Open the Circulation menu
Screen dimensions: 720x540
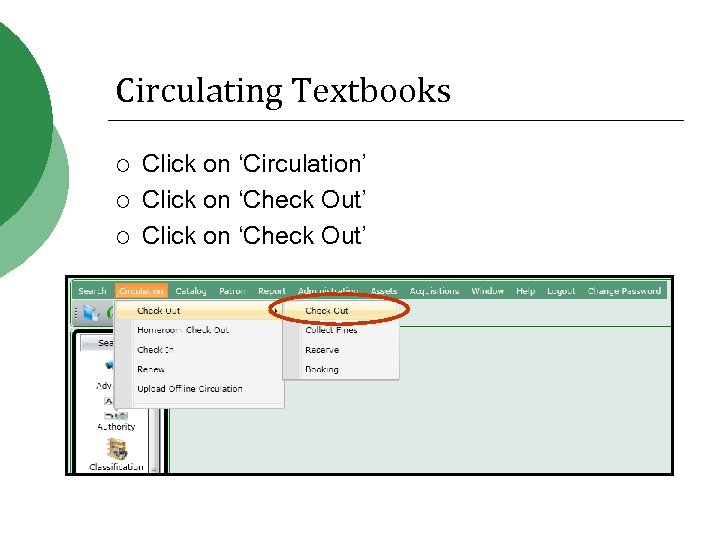141,291
